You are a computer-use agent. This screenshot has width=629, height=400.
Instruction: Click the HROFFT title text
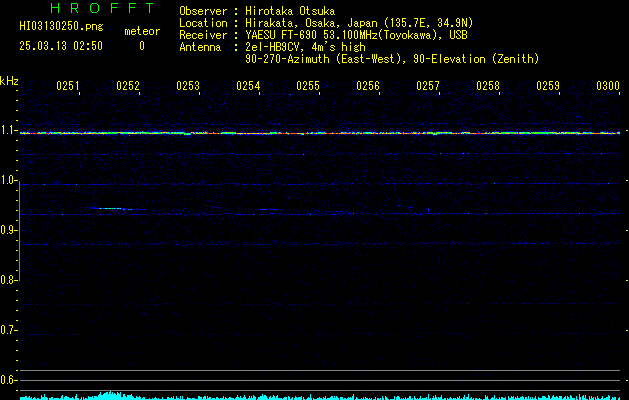[x=103, y=8]
